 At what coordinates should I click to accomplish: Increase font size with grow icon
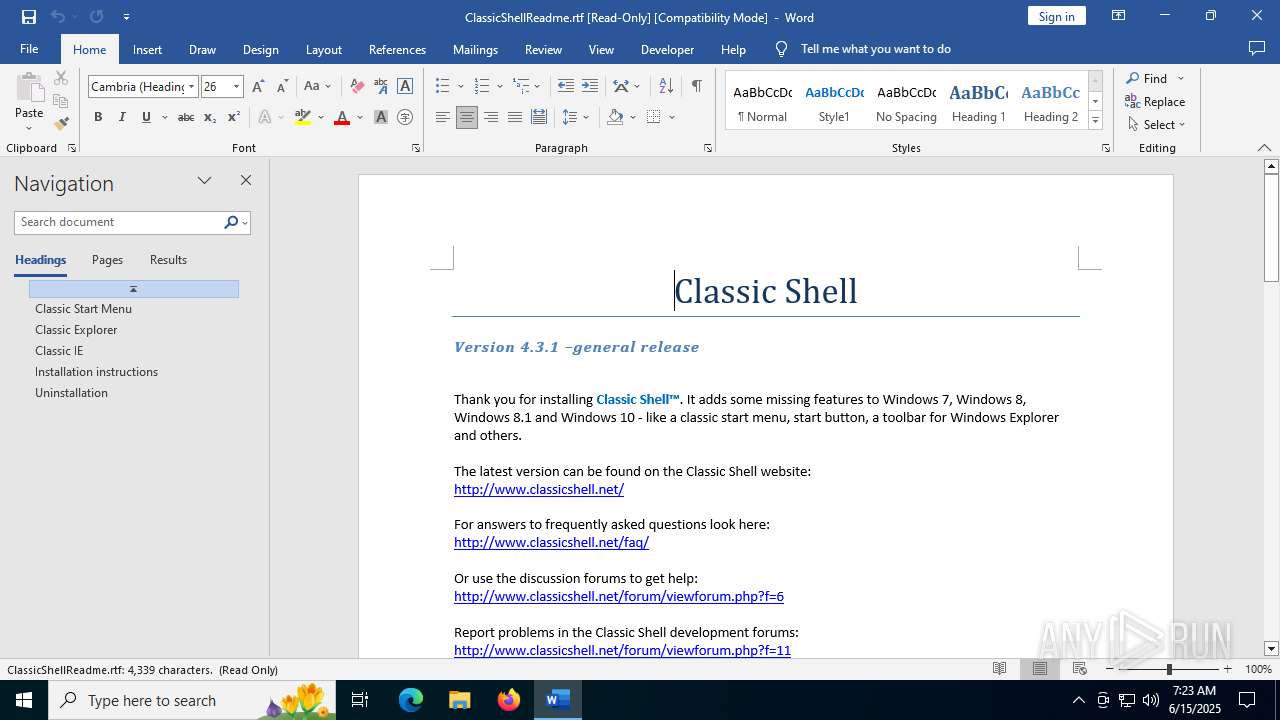(259, 86)
